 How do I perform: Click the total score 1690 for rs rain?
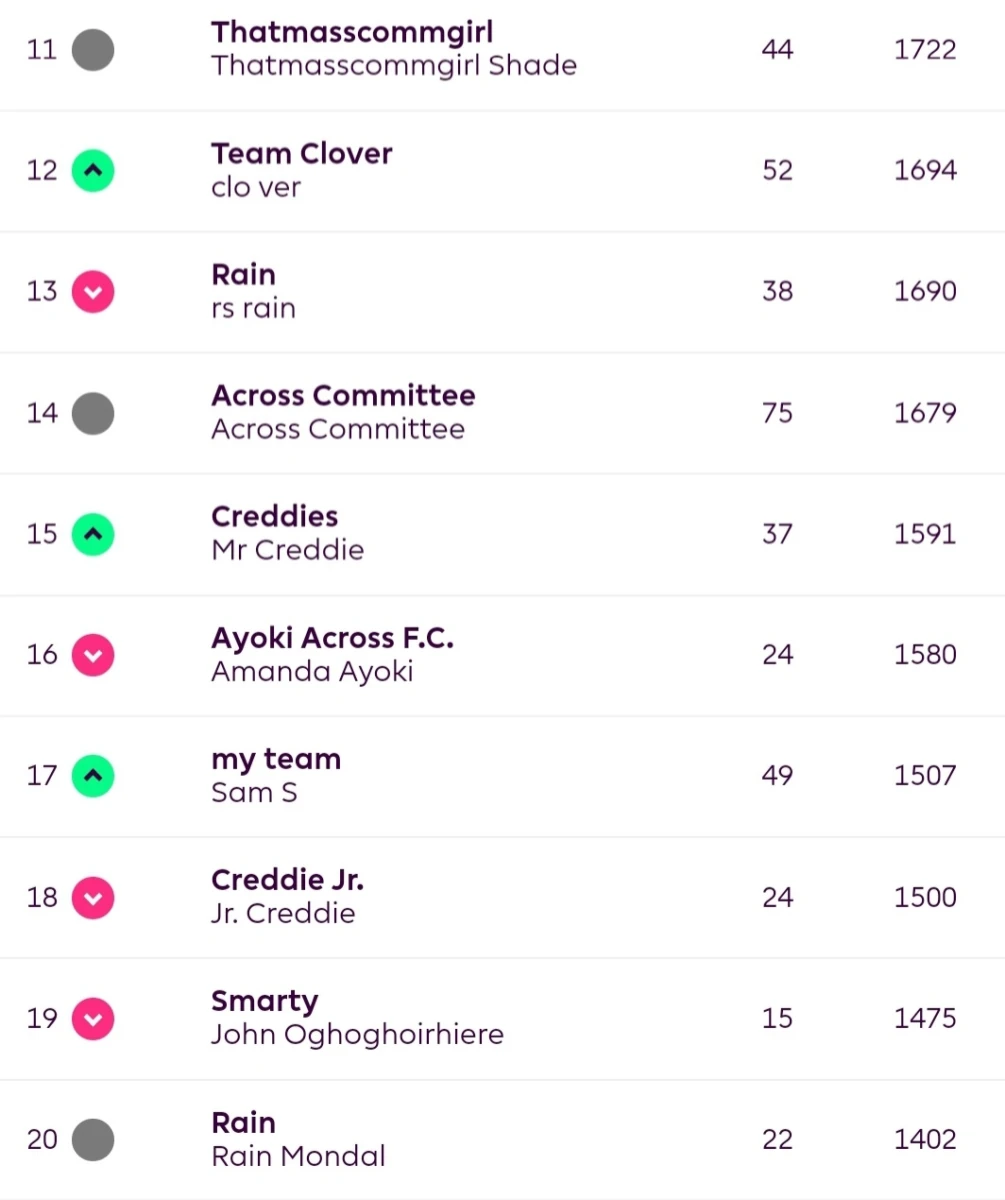coord(925,291)
